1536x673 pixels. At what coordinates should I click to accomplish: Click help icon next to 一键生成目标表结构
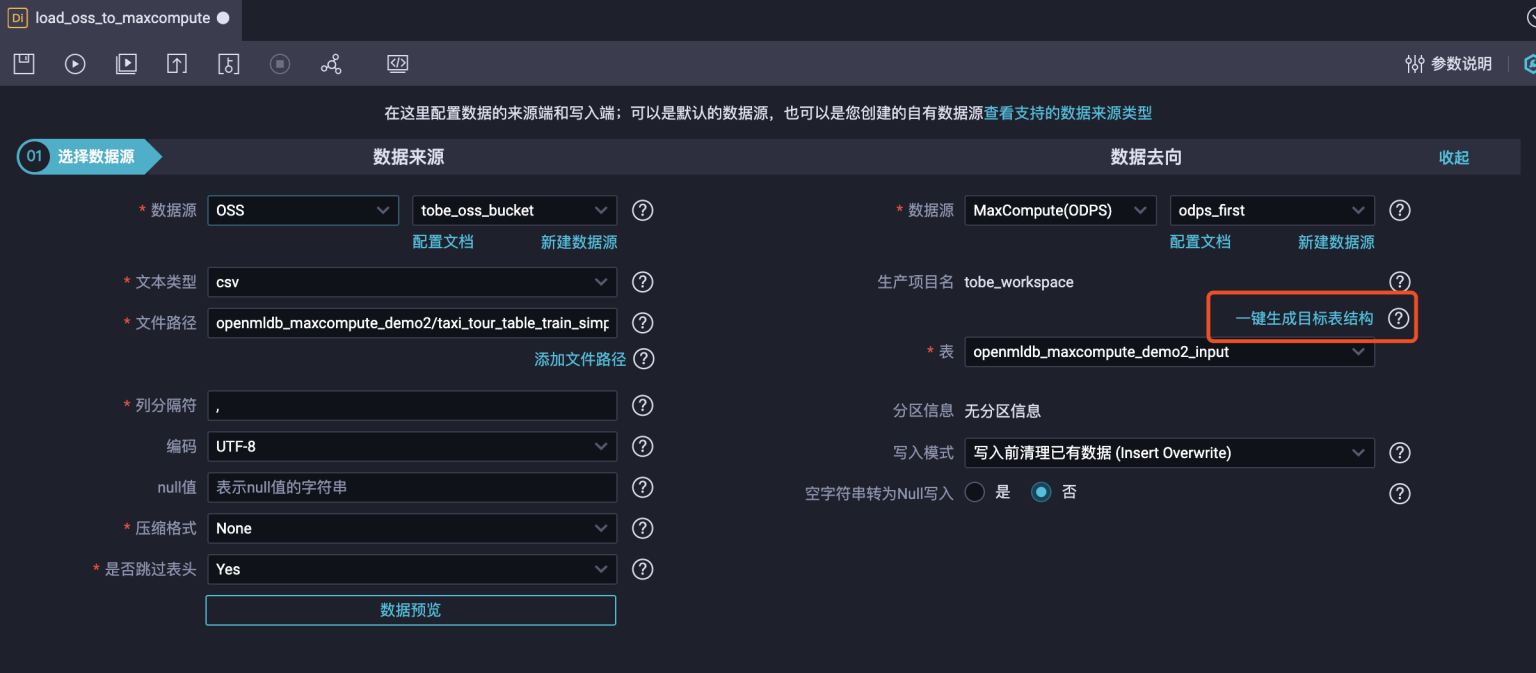[x=1398, y=318]
